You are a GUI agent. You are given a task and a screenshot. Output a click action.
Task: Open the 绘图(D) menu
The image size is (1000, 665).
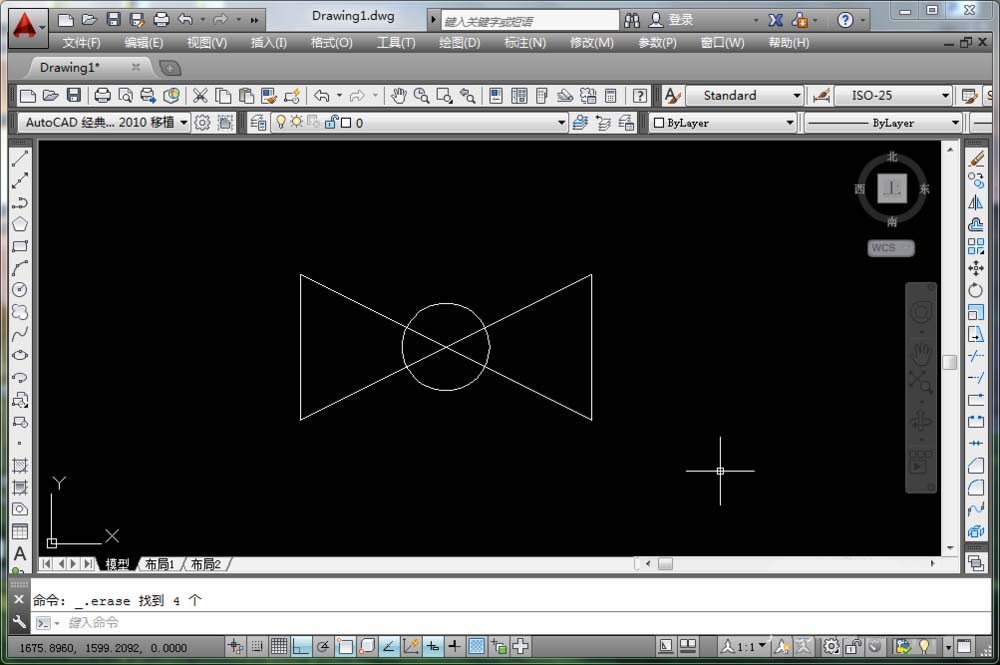pos(459,43)
